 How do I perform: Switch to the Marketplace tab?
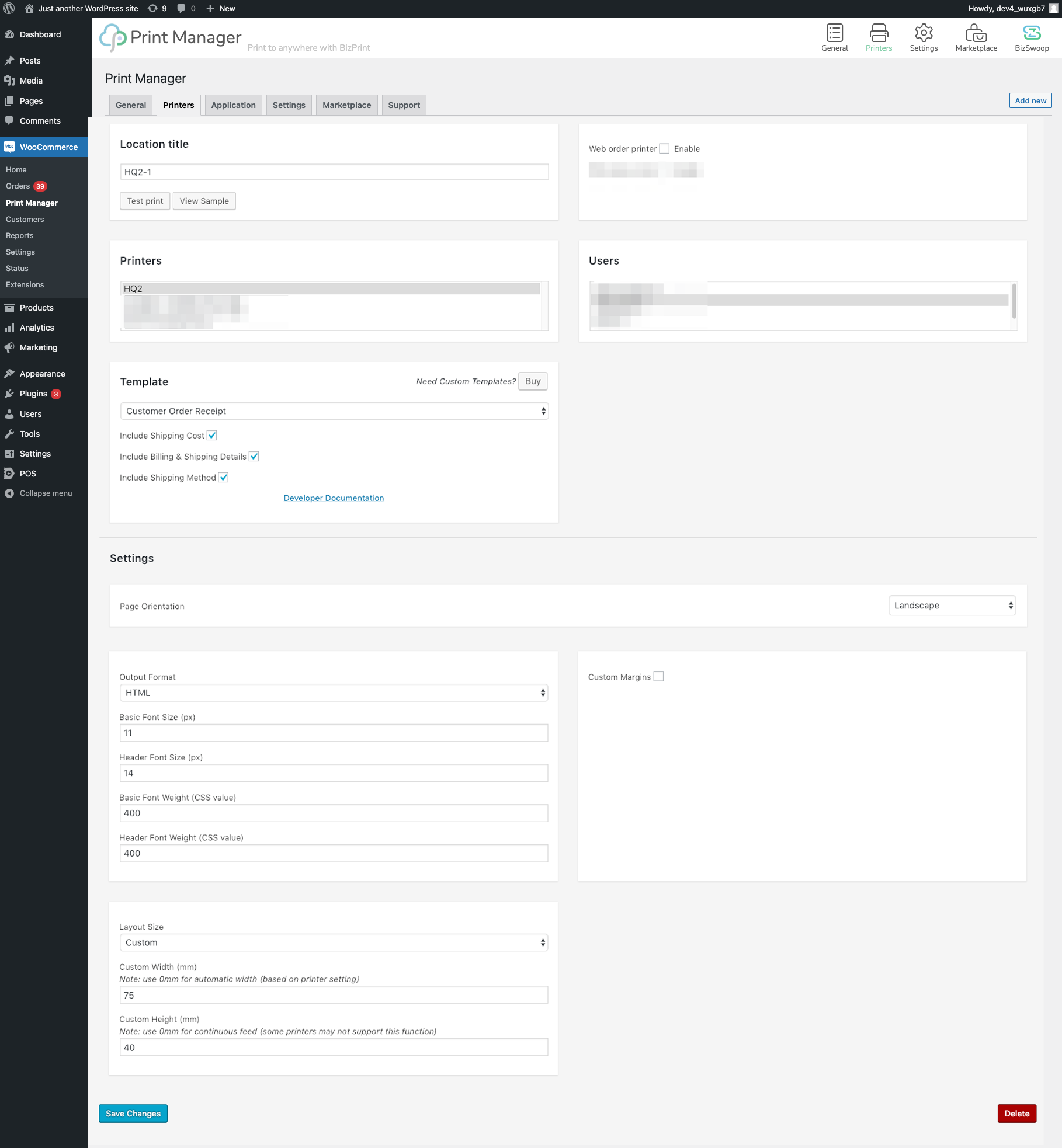[347, 105]
